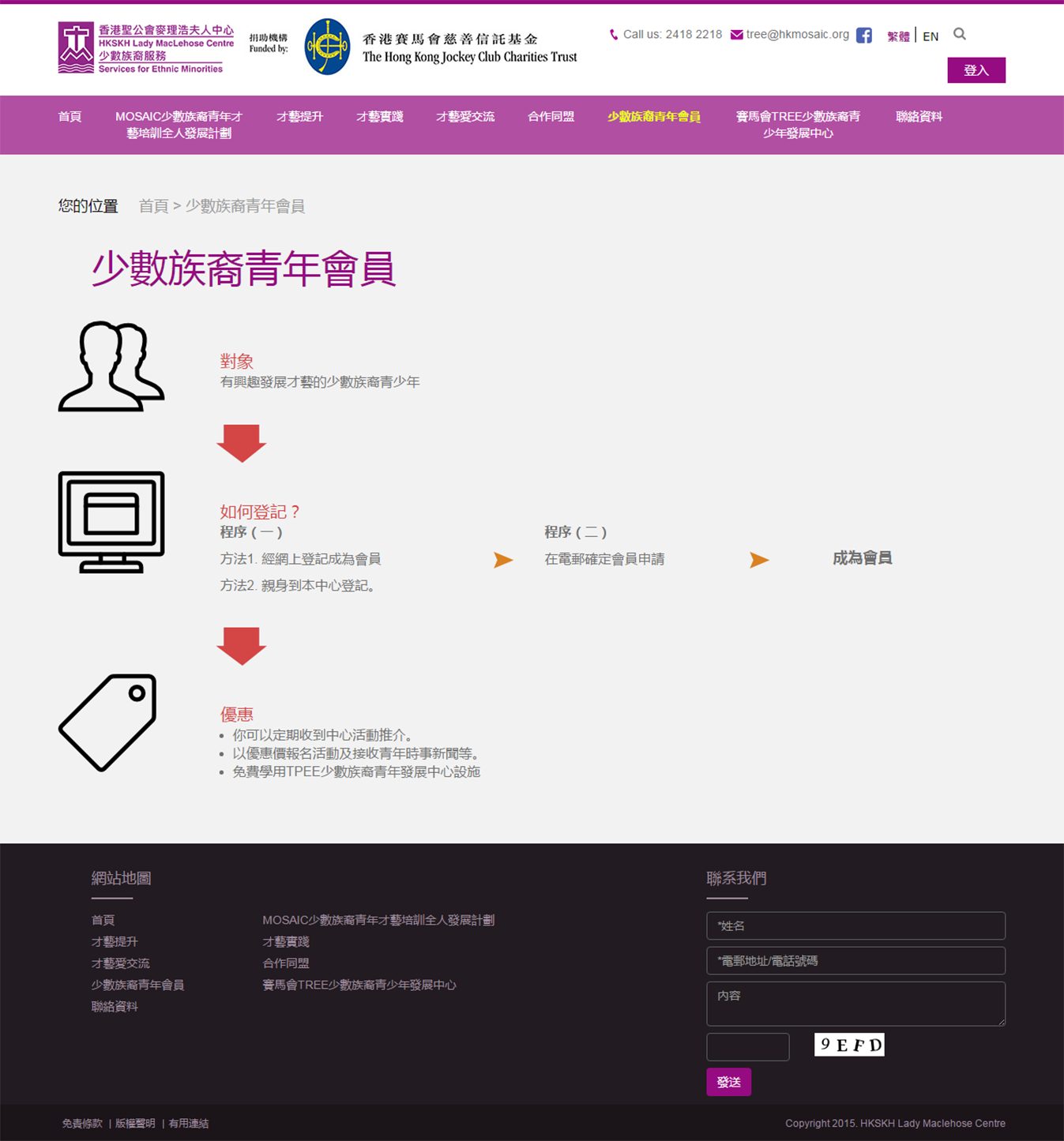Switch language to EN
Screen dimensions: 1064x1141
click(x=931, y=36)
